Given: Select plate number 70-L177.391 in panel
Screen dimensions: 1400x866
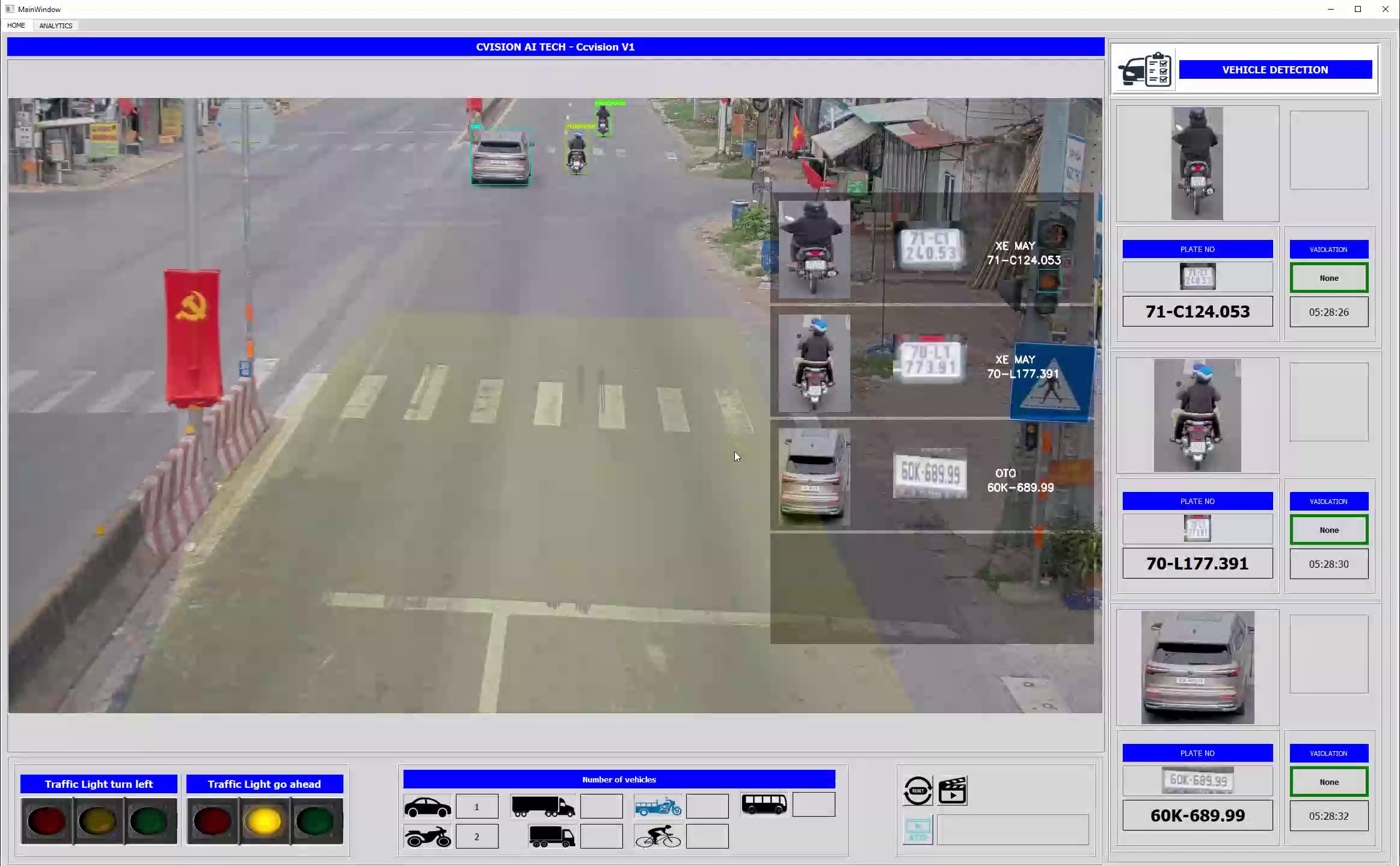Looking at the screenshot, I should tap(1197, 564).
